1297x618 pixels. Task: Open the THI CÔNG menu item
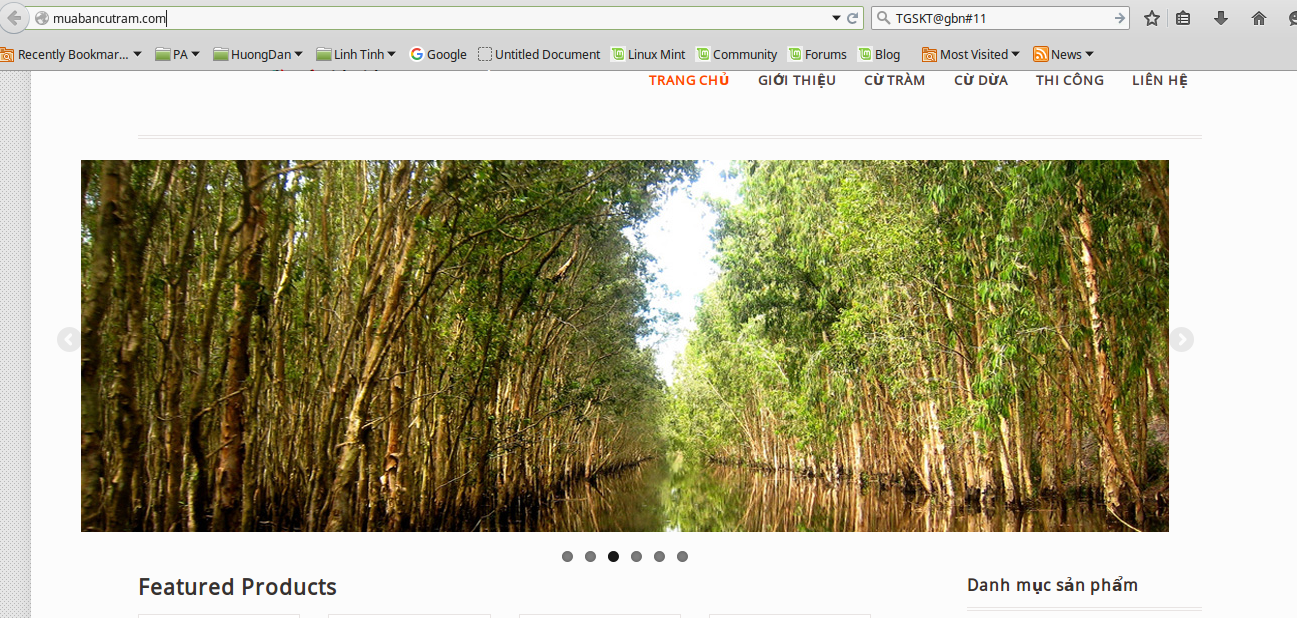[x=1070, y=80]
